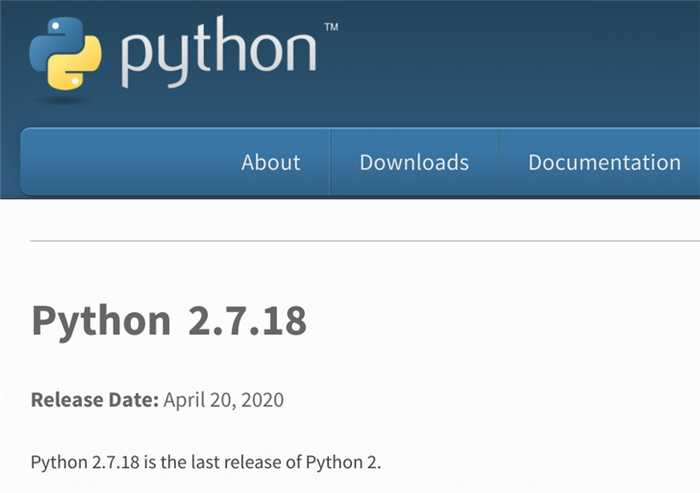Click the divider between About and Downloads
The width and height of the screenshot is (700, 493).
click(330, 162)
